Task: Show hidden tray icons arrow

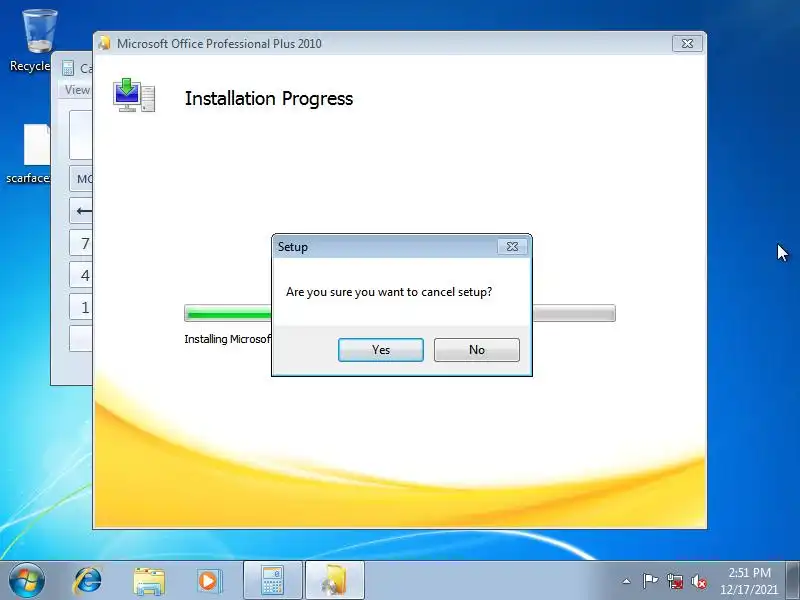Action: 627,581
